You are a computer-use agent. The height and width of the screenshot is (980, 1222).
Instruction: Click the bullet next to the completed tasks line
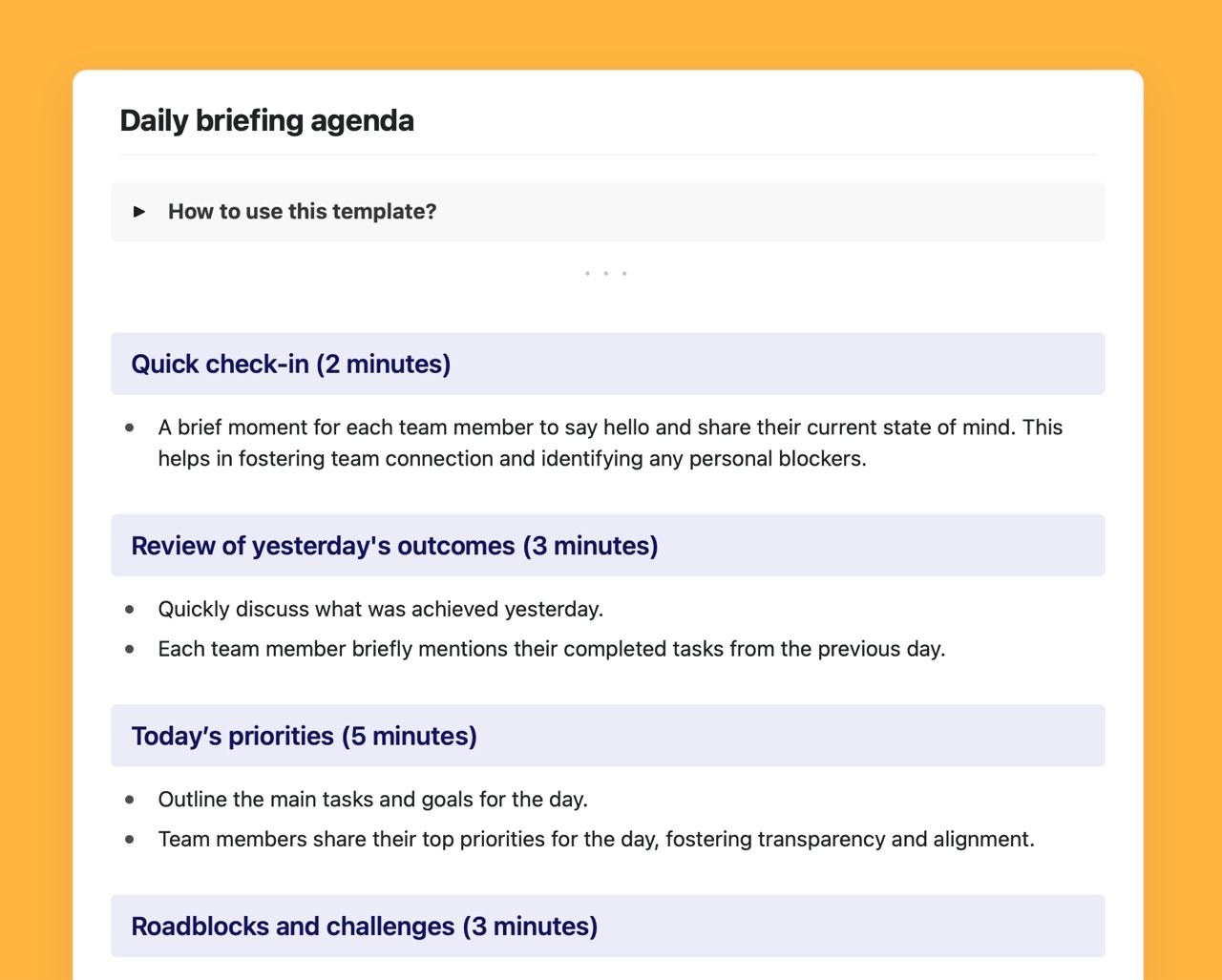131,648
